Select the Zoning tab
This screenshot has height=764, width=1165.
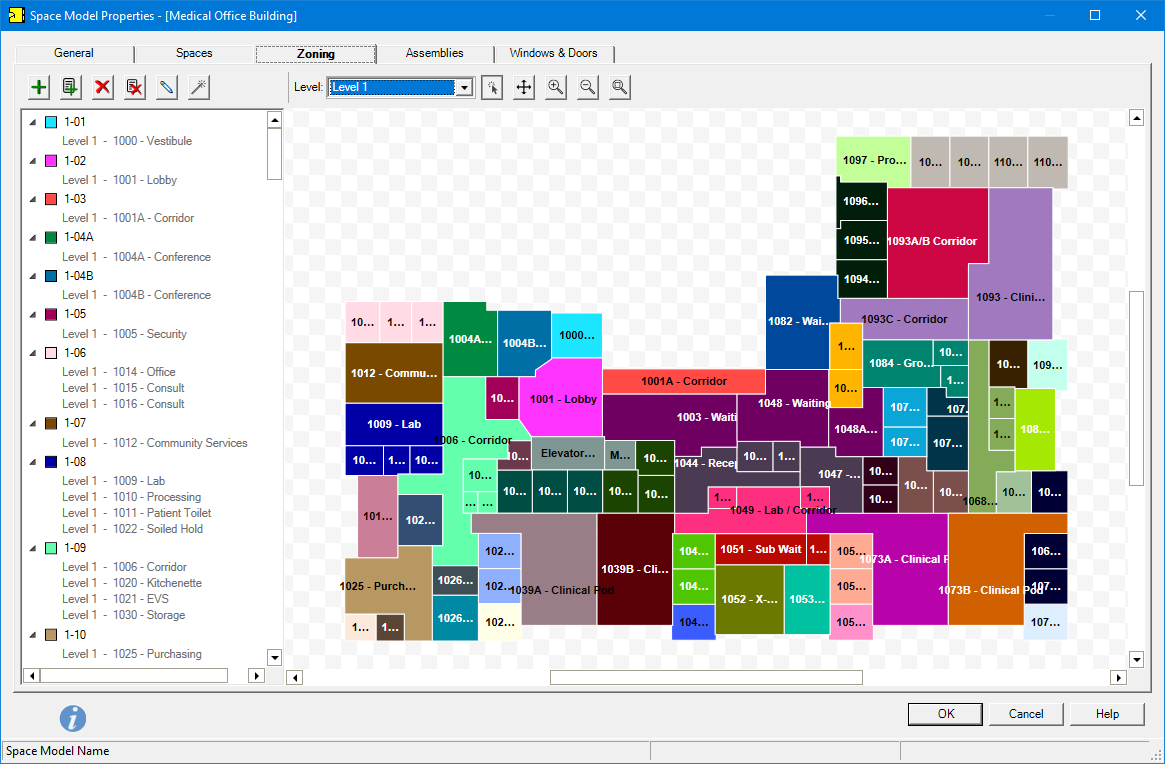[316, 54]
